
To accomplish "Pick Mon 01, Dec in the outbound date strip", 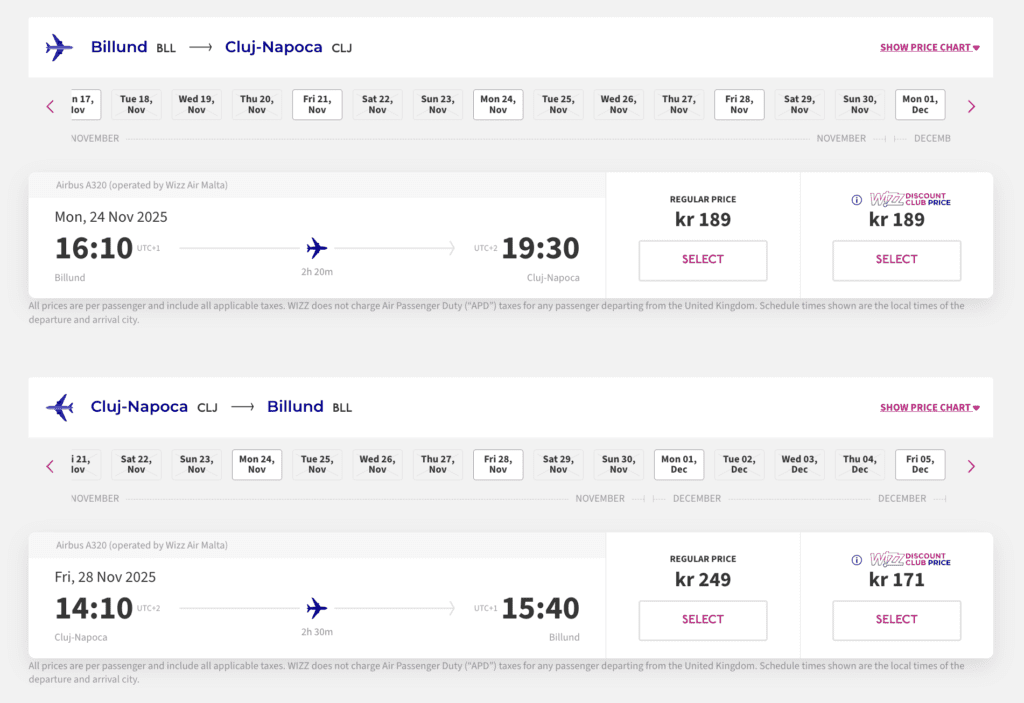I will 920,105.
